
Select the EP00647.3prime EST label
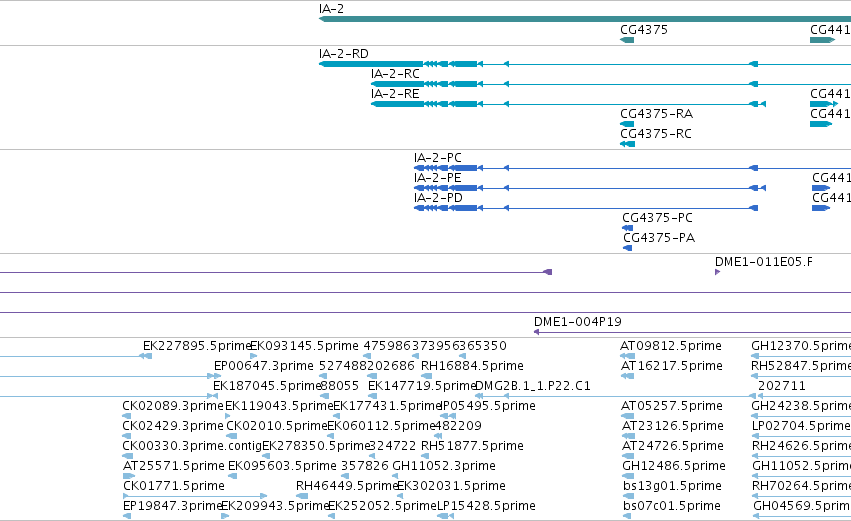click(264, 366)
